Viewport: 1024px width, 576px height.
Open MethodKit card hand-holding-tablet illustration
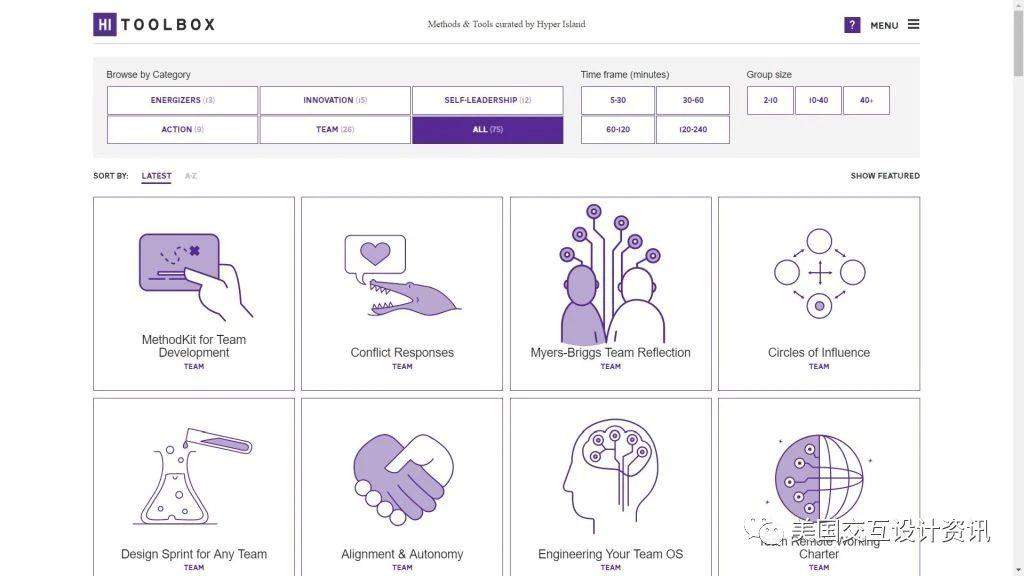point(195,276)
